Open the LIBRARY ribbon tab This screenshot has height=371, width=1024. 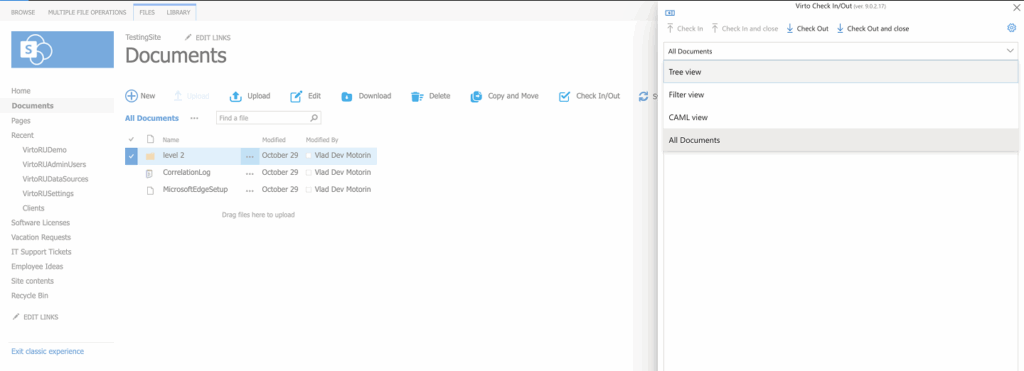pyautogui.click(x=178, y=12)
